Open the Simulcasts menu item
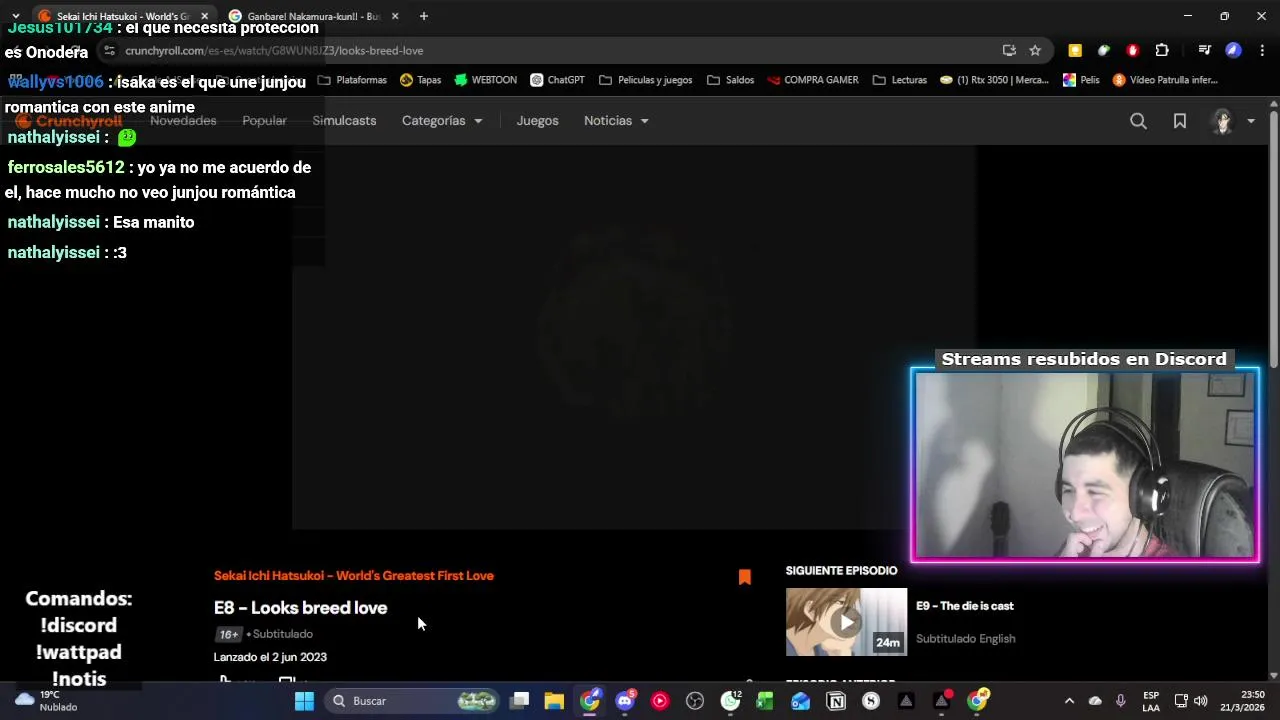The image size is (1280, 720). tap(344, 121)
